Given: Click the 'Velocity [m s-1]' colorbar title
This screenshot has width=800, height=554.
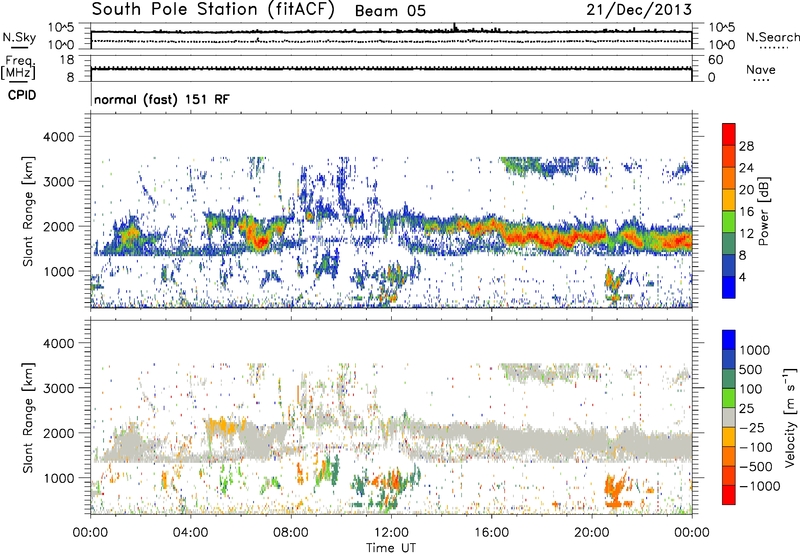Looking at the screenshot, I should 790,417.
